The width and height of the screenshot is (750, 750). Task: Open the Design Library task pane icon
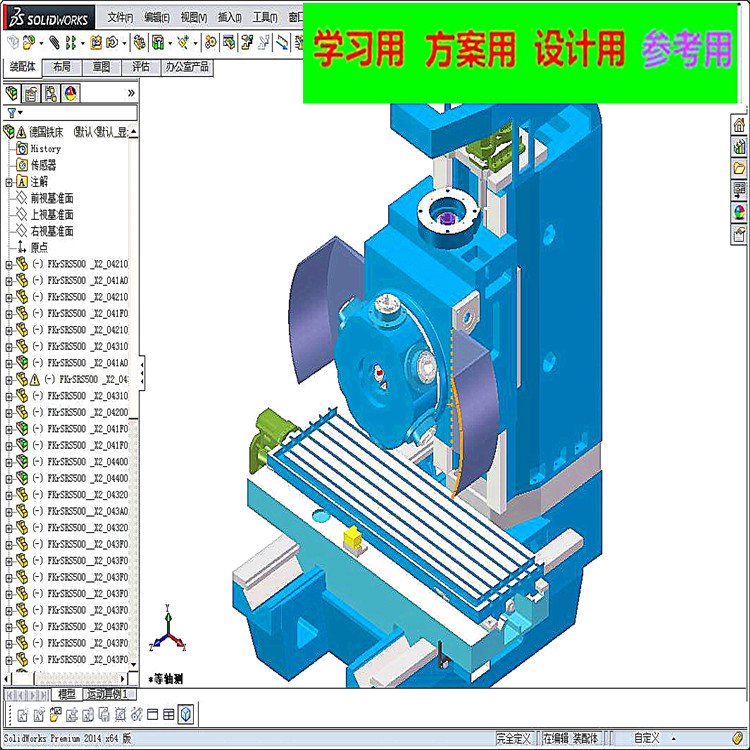(739, 146)
